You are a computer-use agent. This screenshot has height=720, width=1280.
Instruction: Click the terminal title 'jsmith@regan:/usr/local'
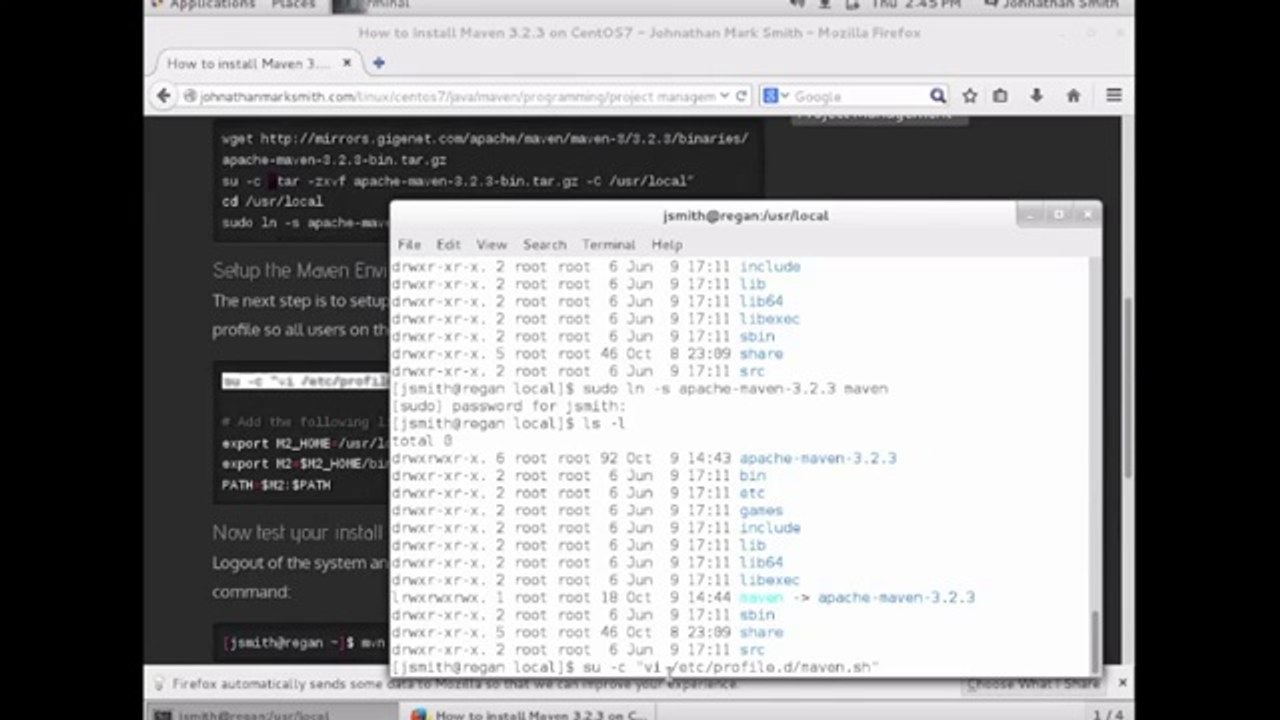click(745, 215)
